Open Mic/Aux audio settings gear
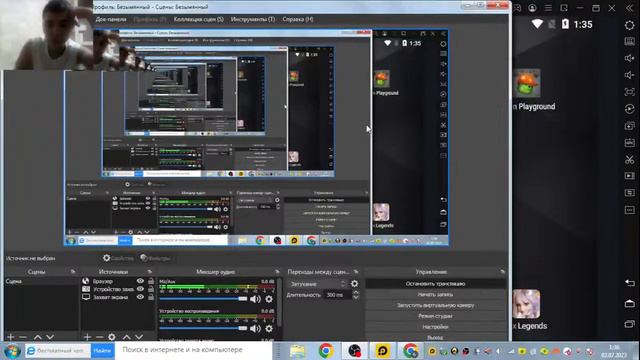 pos(269,299)
